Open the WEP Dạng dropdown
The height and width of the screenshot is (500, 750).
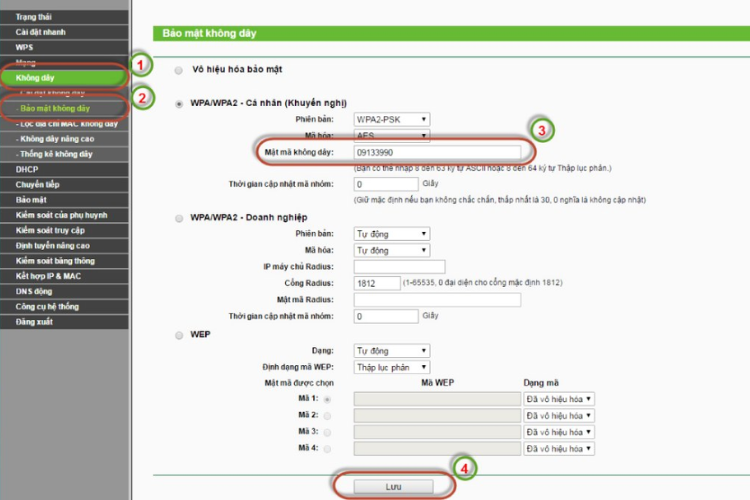(x=392, y=351)
